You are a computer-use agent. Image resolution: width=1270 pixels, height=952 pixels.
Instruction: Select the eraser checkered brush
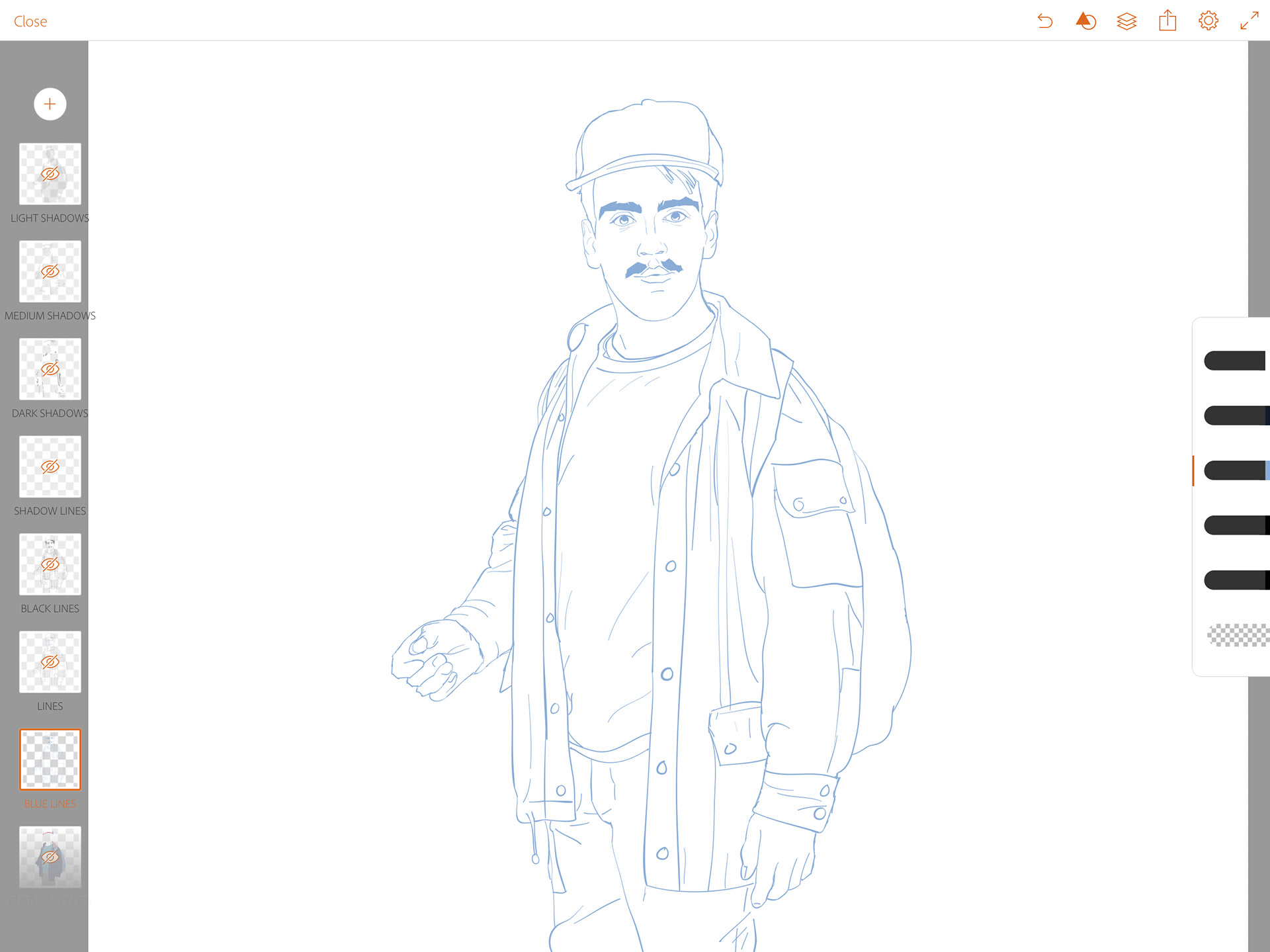click(x=1238, y=635)
